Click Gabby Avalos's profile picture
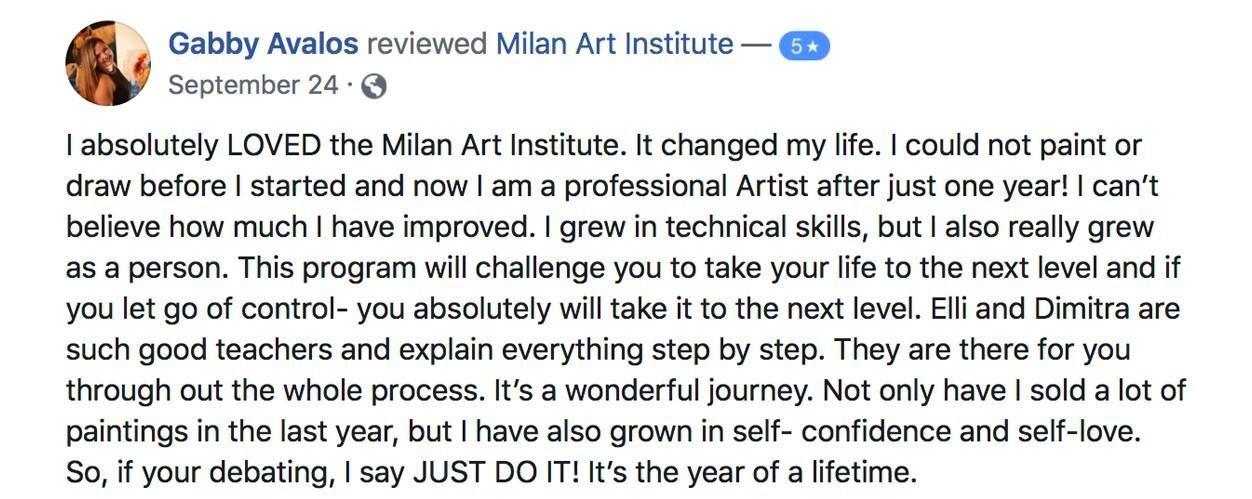The image size is (1252, 499). [x=108, y=62]
